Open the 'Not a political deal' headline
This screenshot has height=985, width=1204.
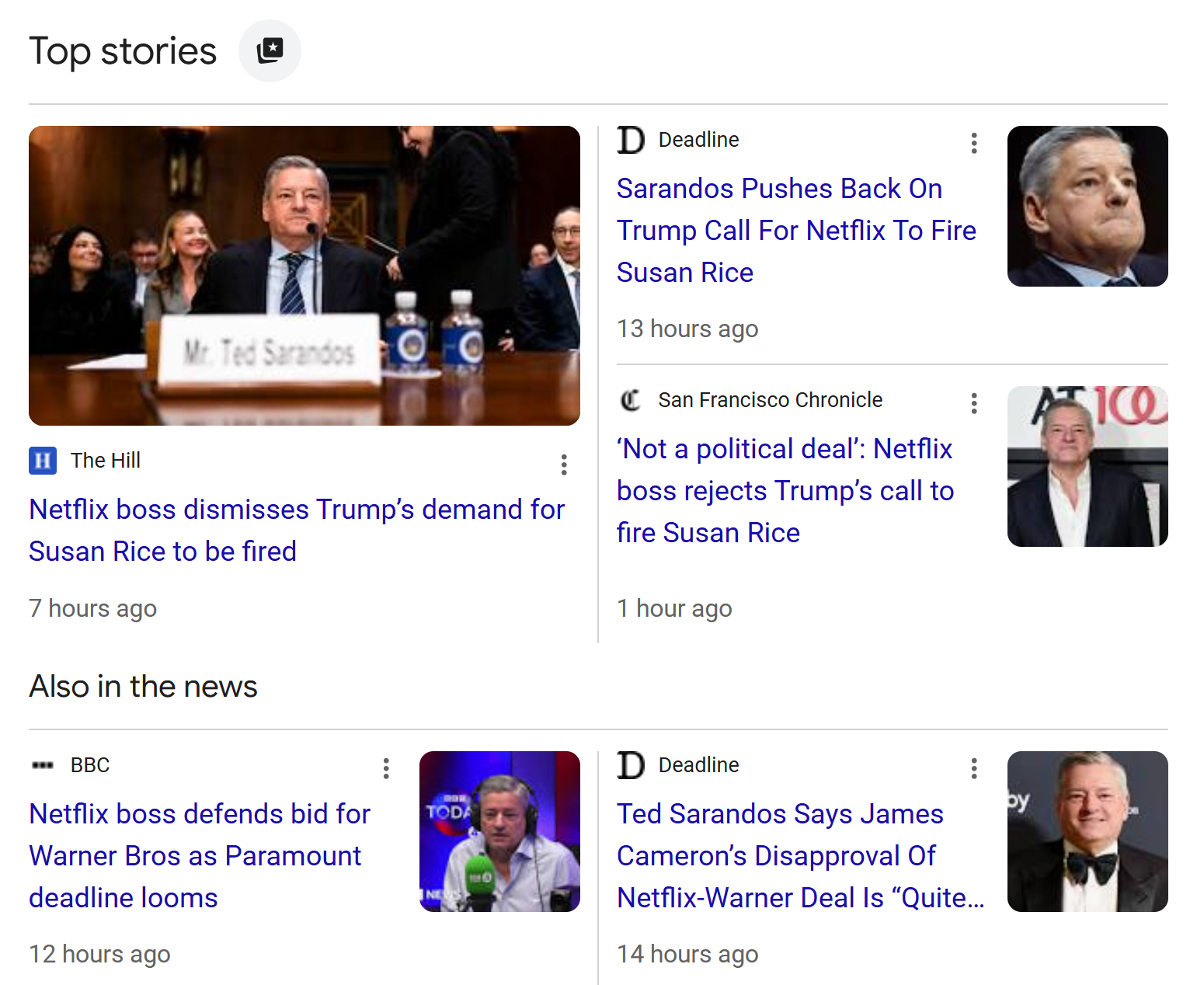click(x=785, y=490)
